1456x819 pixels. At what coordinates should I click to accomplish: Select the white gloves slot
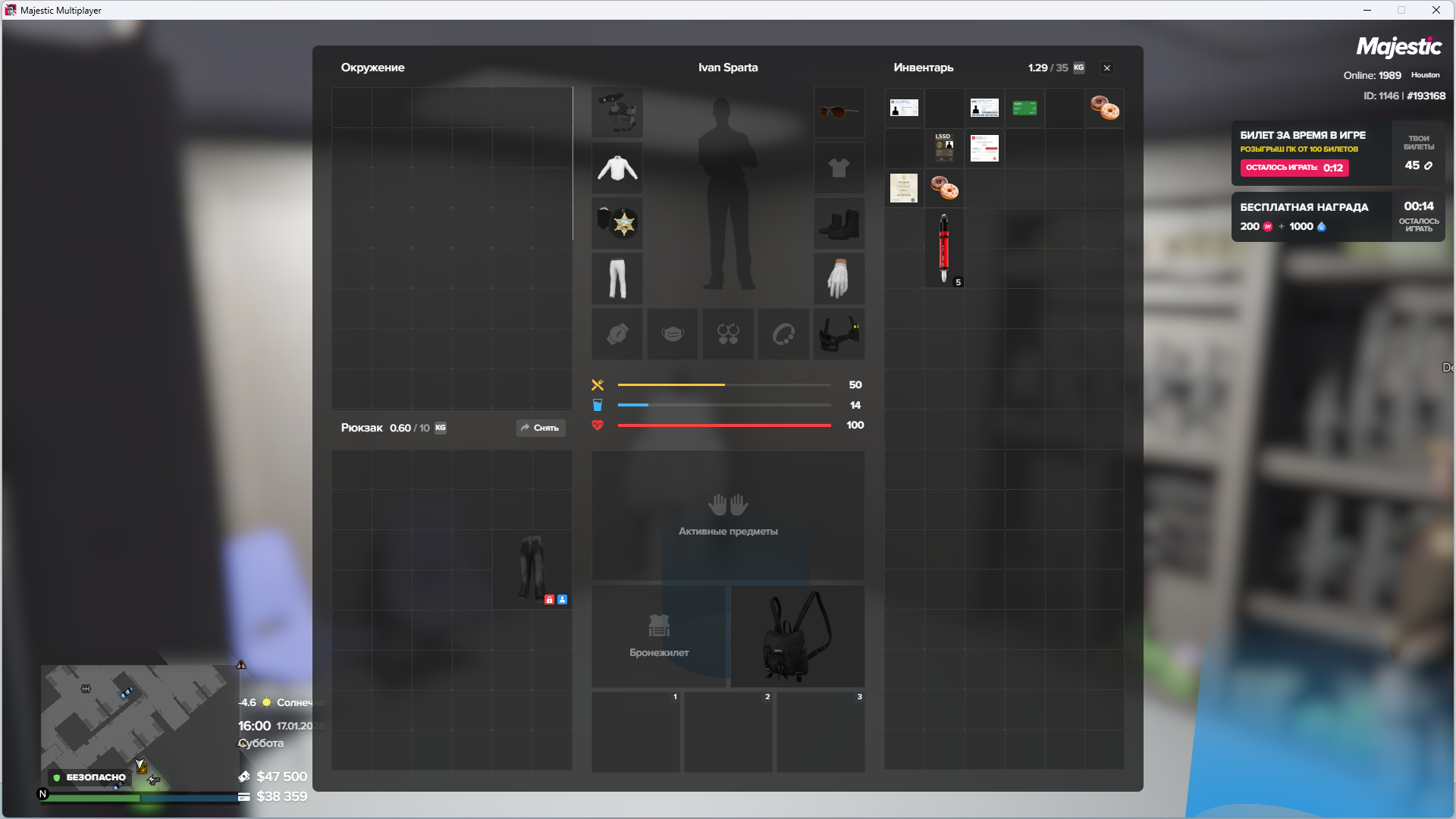tap(839, 278)
